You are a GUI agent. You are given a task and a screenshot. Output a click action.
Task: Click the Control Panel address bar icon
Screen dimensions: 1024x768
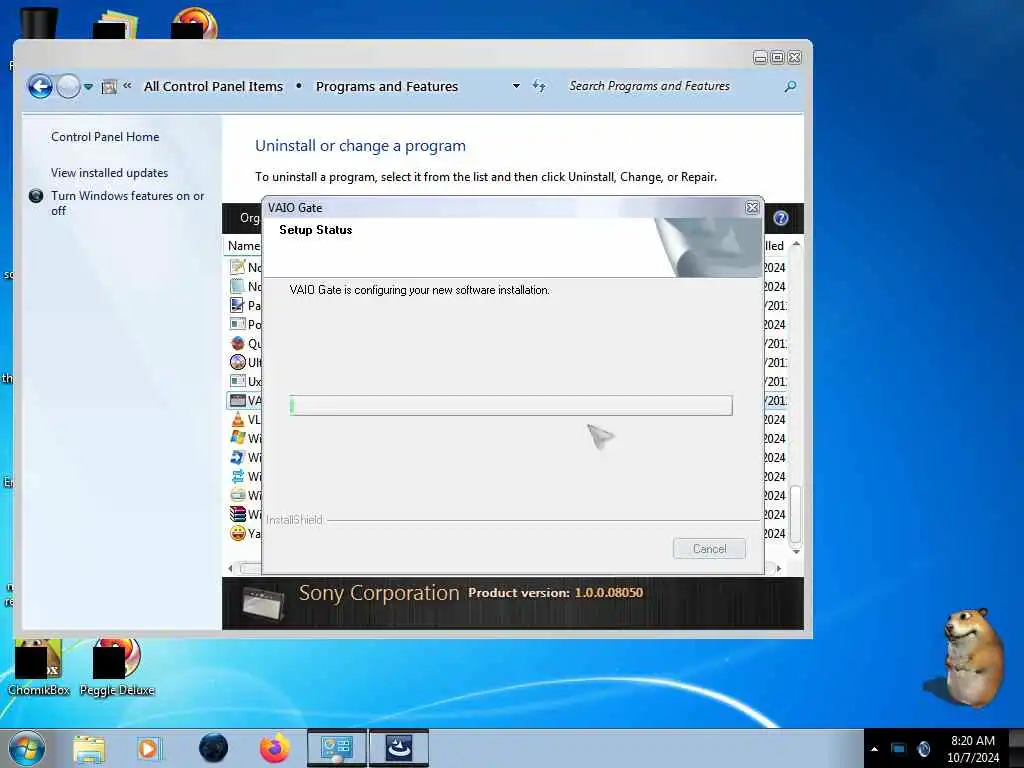click(x=109, y=87)
